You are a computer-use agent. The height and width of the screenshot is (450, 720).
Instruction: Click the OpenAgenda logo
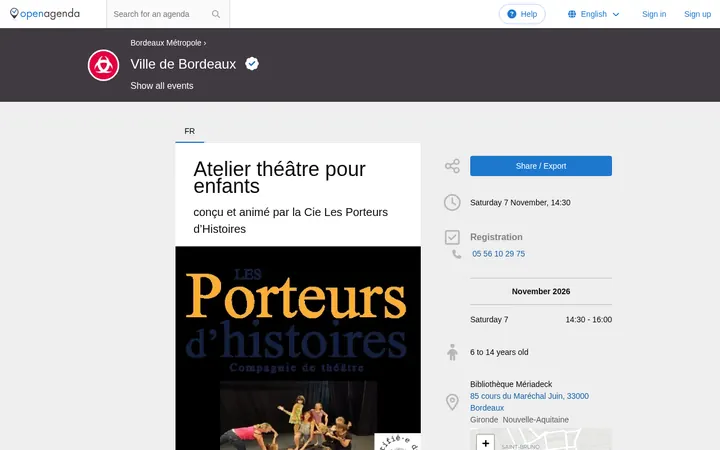pyautogui.click(x=45, y=14)
